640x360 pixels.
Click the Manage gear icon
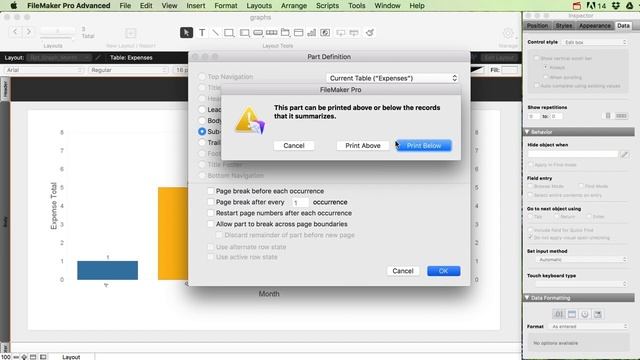click(508, 33)
